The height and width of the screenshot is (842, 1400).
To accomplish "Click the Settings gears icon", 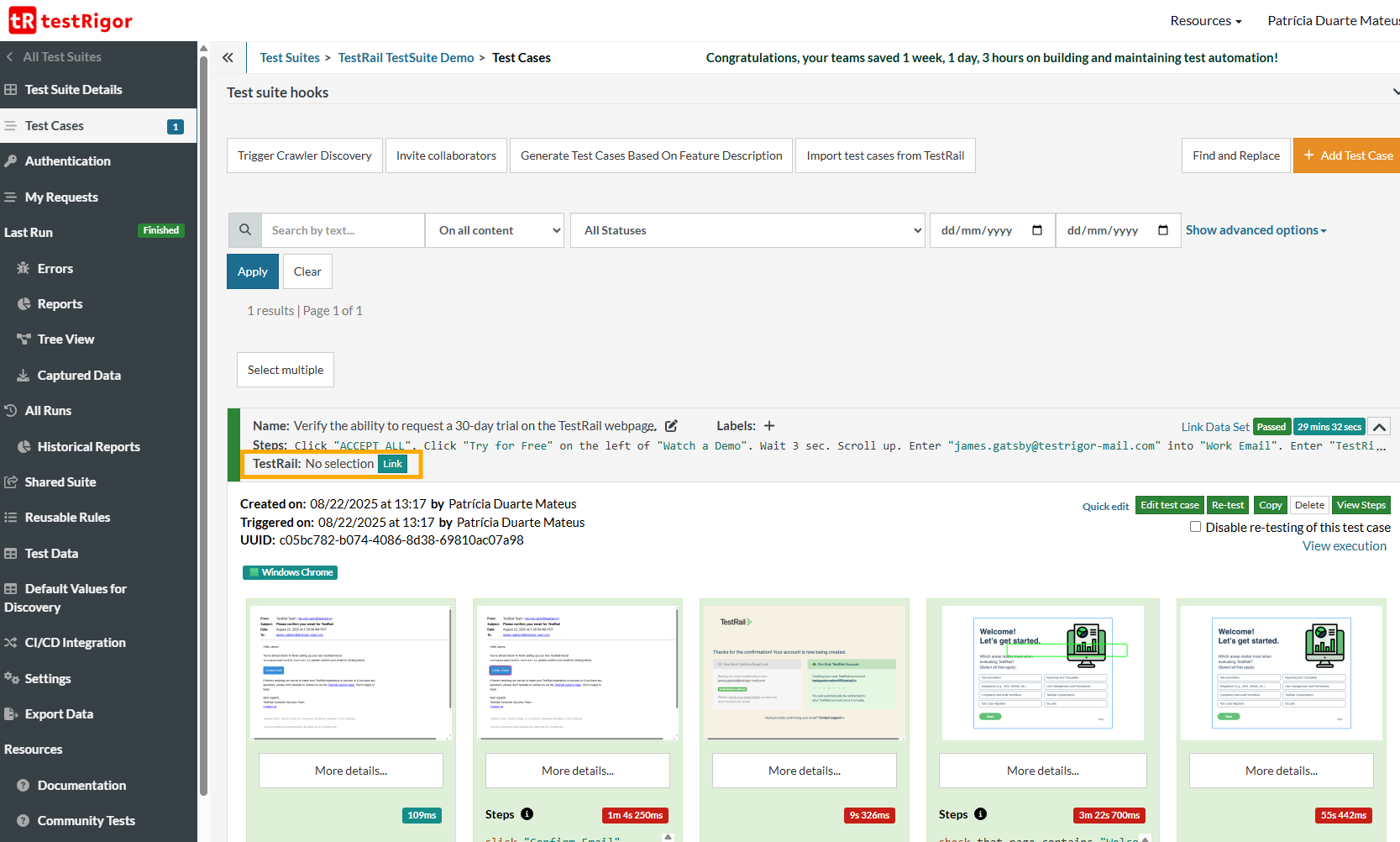I will click(11, 678).
